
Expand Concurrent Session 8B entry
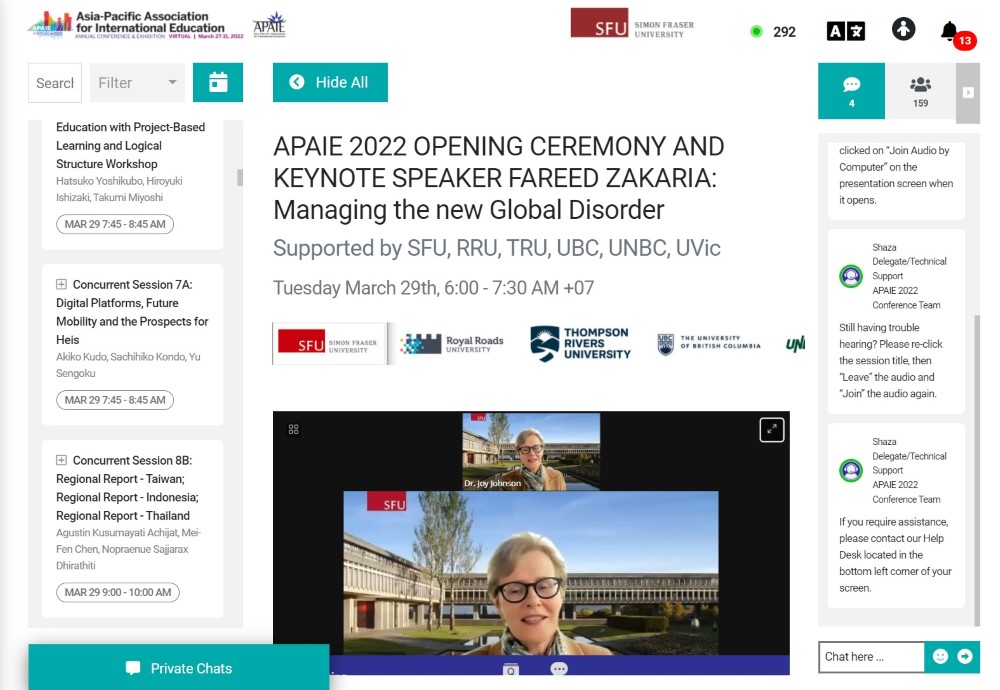tap(61, 461)
